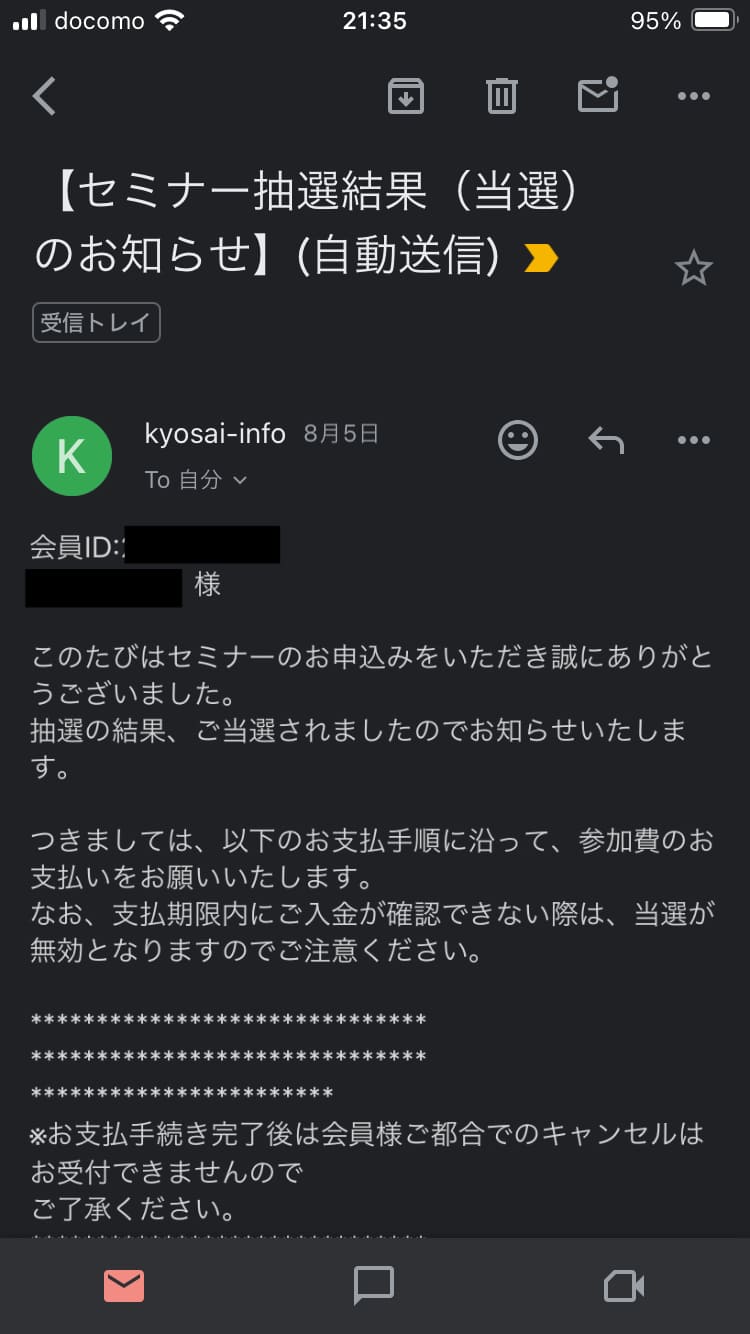Delete the email using the trash icon
The height and width of the screenshot is (1334, 750).
click(501, 96)
